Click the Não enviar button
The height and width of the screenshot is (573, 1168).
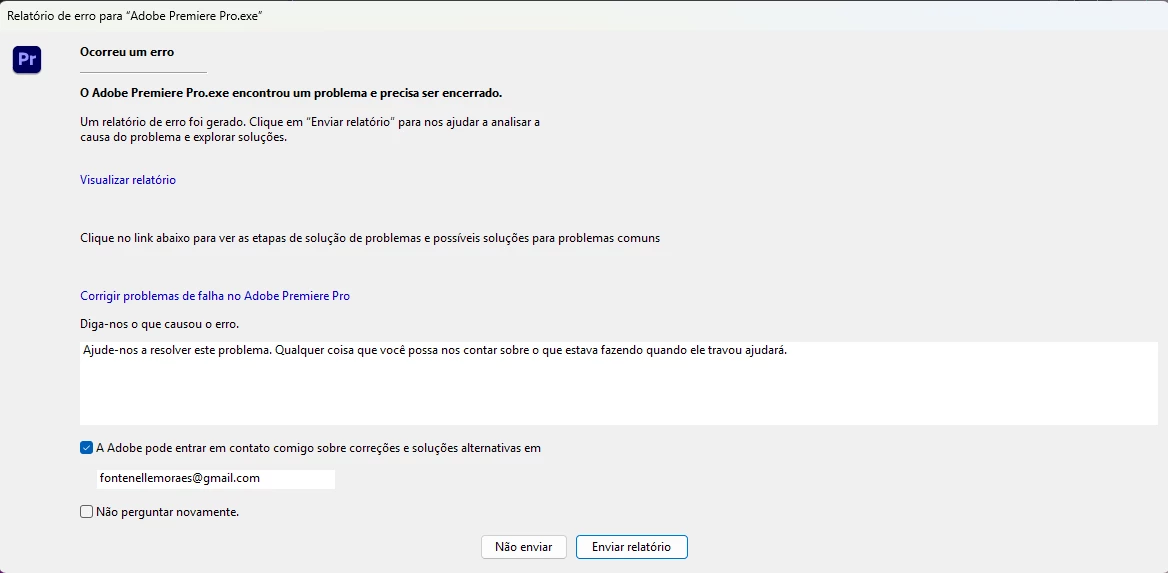pyautogui.click(x=524, y=547)
